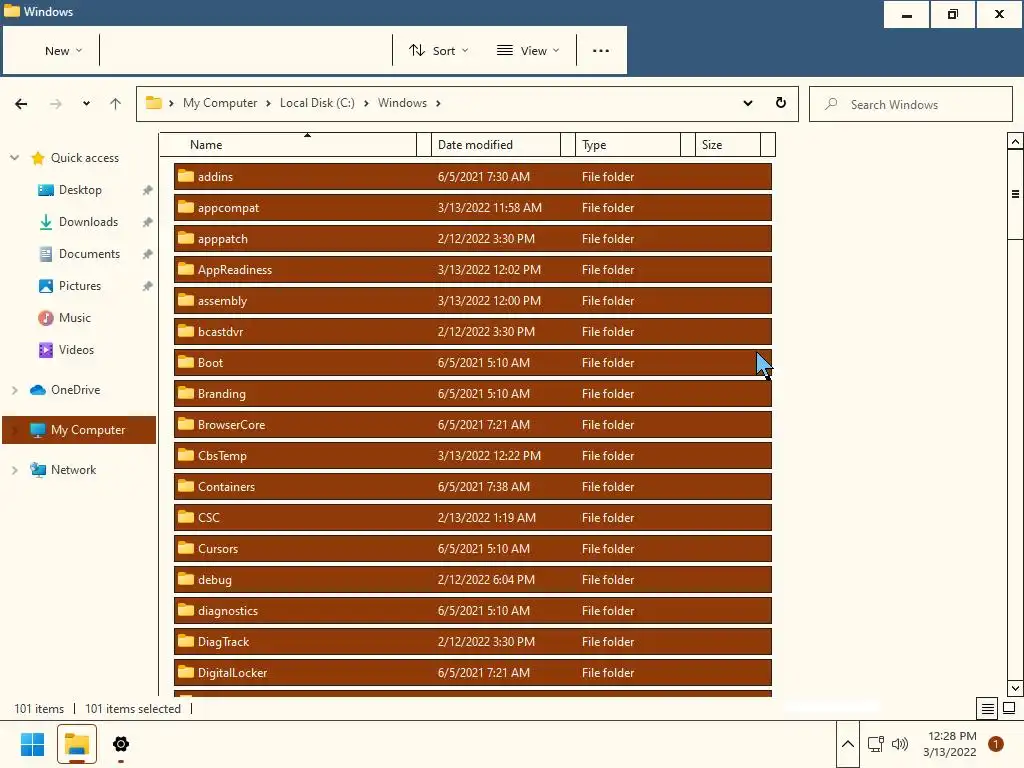This screenshot has width=1024, height=768.
Task: Select the Containers folder
Action: [x=473, y=487]
